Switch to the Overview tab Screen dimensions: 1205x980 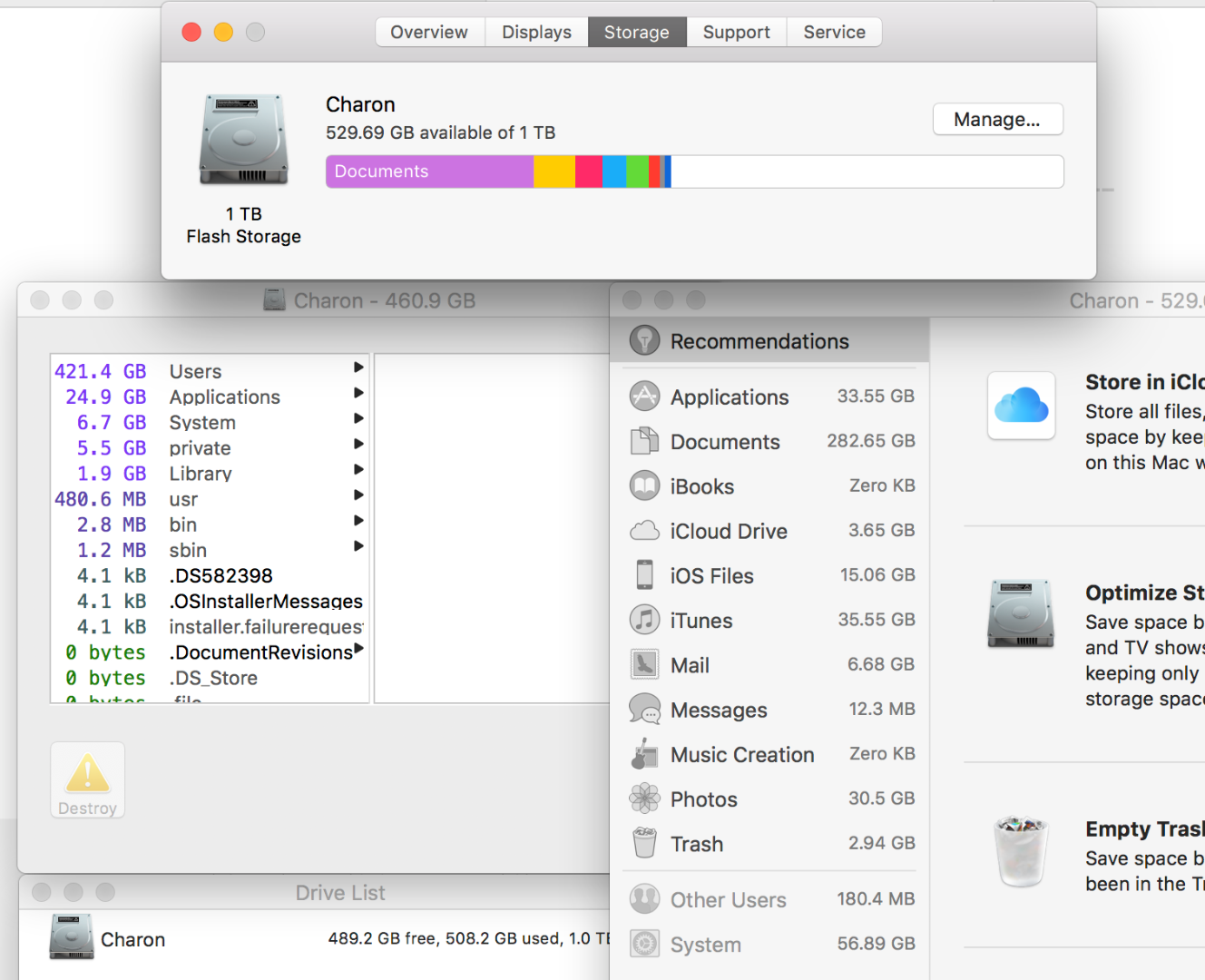429,32
